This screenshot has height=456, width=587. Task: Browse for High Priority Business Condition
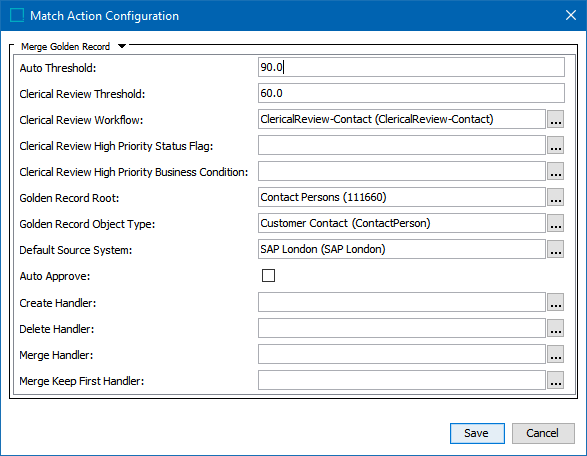[556, 171]
